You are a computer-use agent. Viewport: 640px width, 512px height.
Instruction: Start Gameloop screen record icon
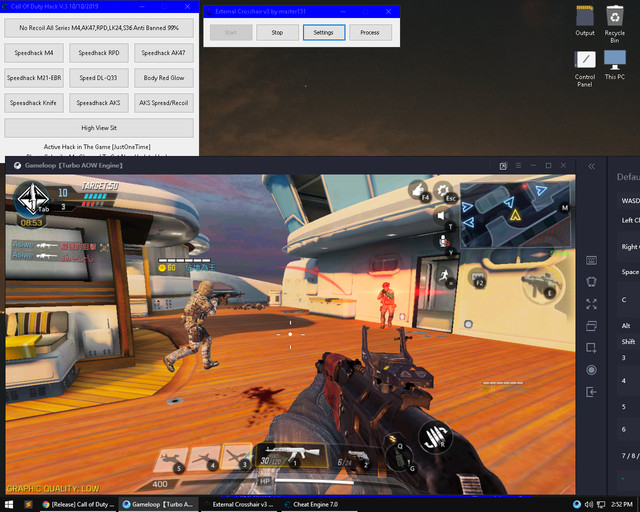point(591,370)
